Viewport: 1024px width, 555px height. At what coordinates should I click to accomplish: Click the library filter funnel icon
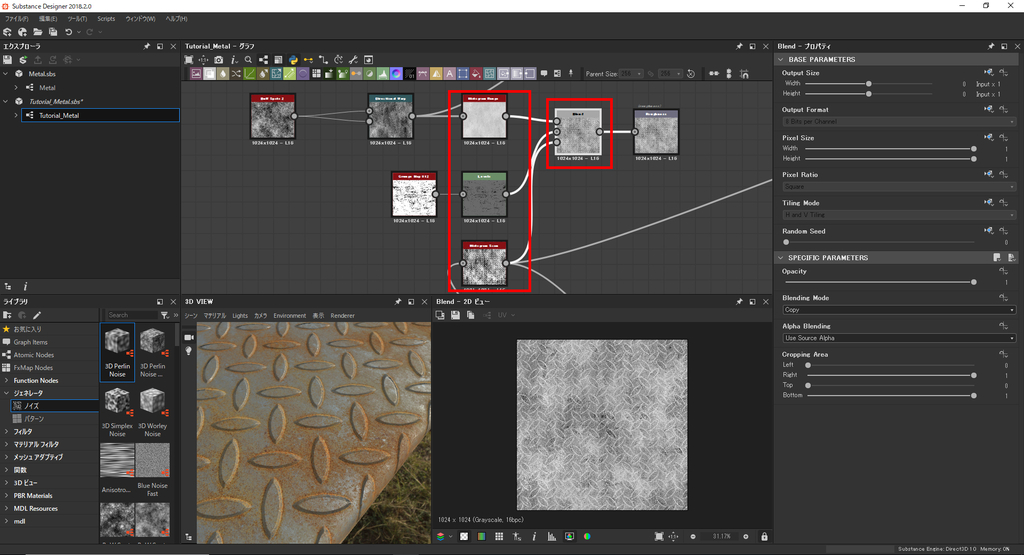point(165,315)
